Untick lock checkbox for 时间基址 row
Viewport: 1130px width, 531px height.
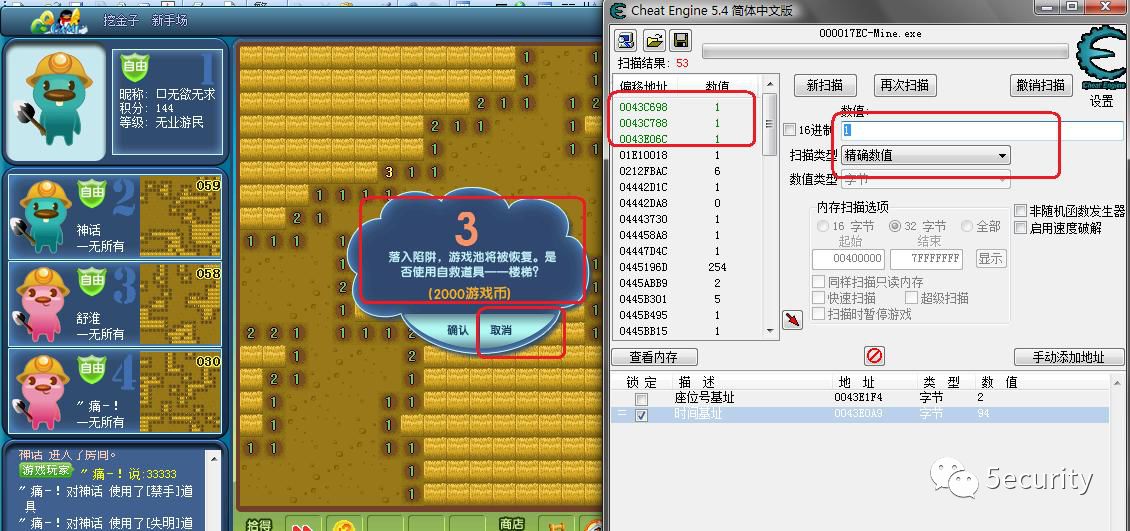tap(641, 415)
